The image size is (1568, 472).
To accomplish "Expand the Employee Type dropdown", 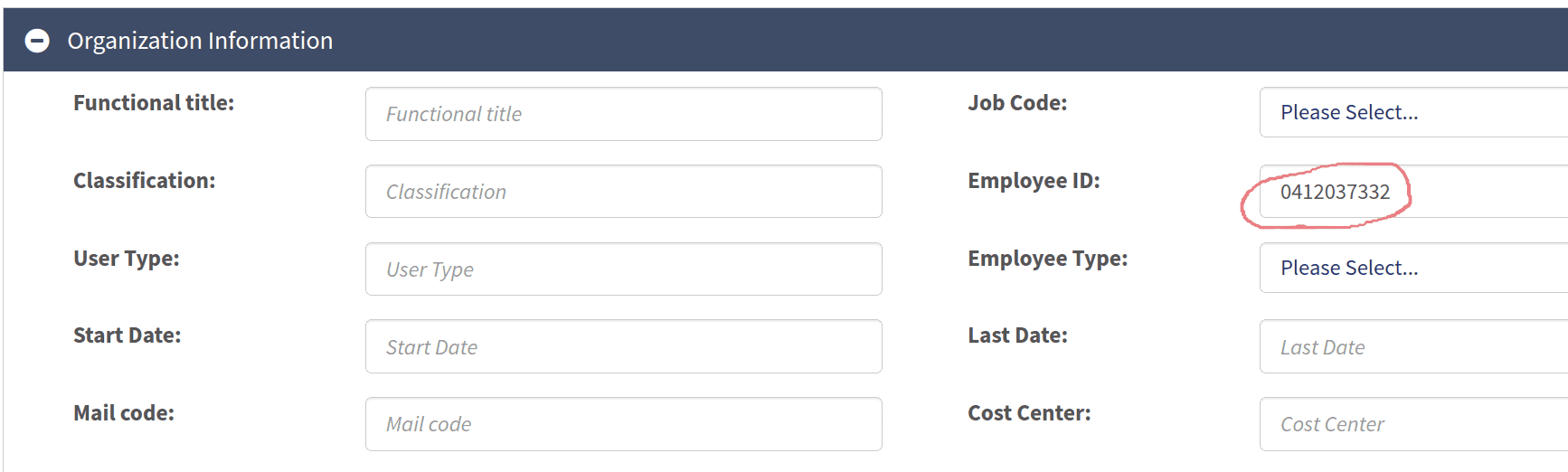I will [1412, 268].
